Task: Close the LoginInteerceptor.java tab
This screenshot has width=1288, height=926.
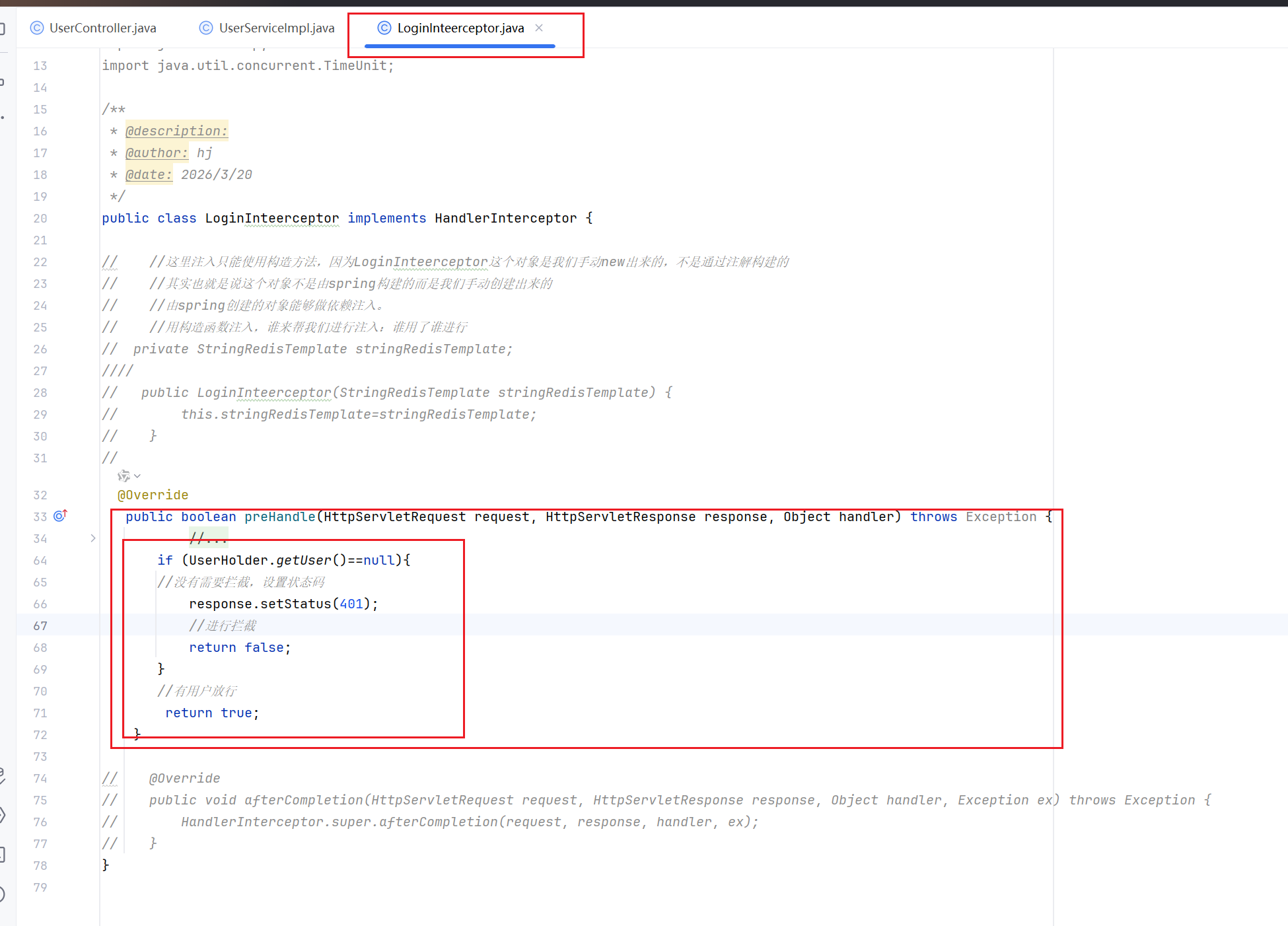Action: coord(539,28)
